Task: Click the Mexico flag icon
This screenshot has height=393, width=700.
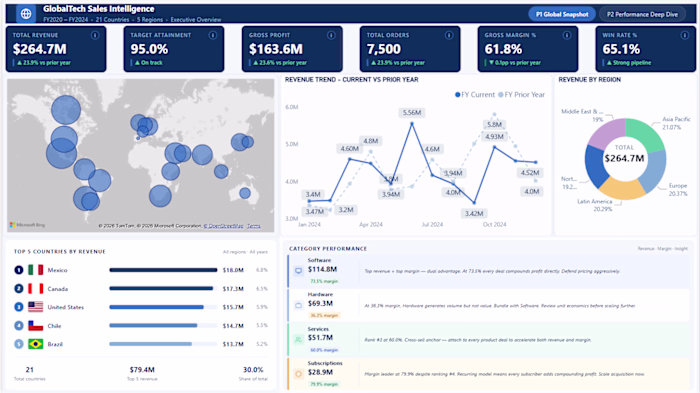Action: (36, 270)
